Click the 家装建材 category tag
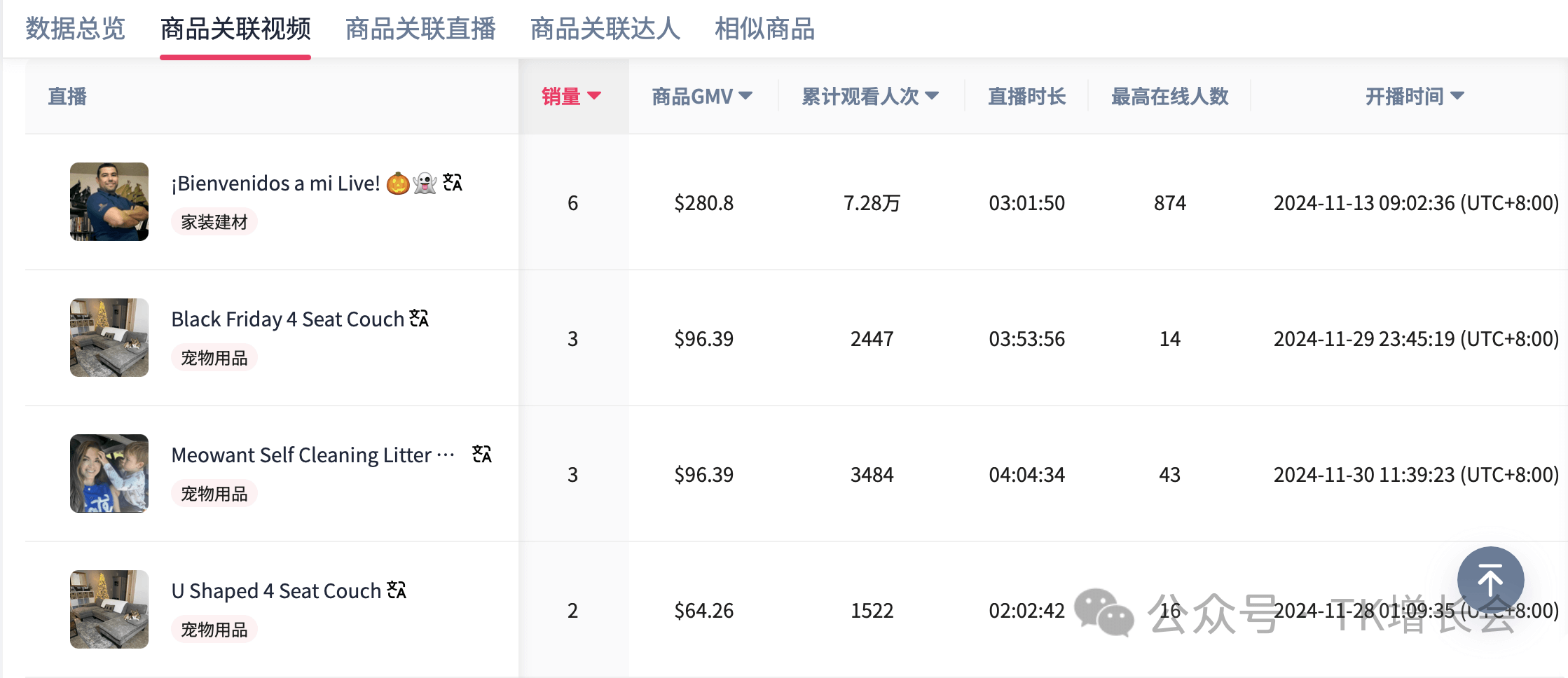The image size is (1568, 678). (214, 222)
